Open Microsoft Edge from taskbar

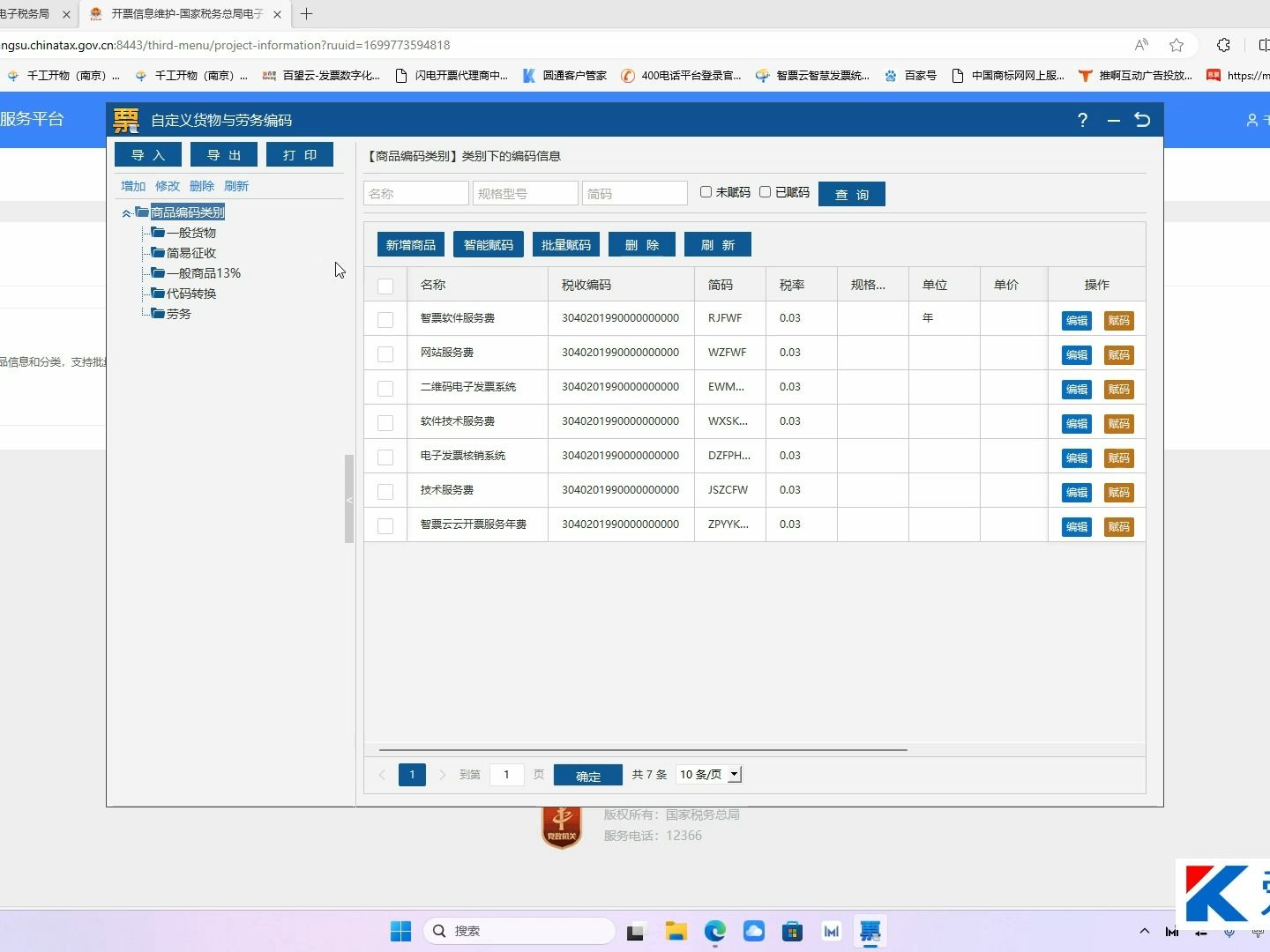715,931
